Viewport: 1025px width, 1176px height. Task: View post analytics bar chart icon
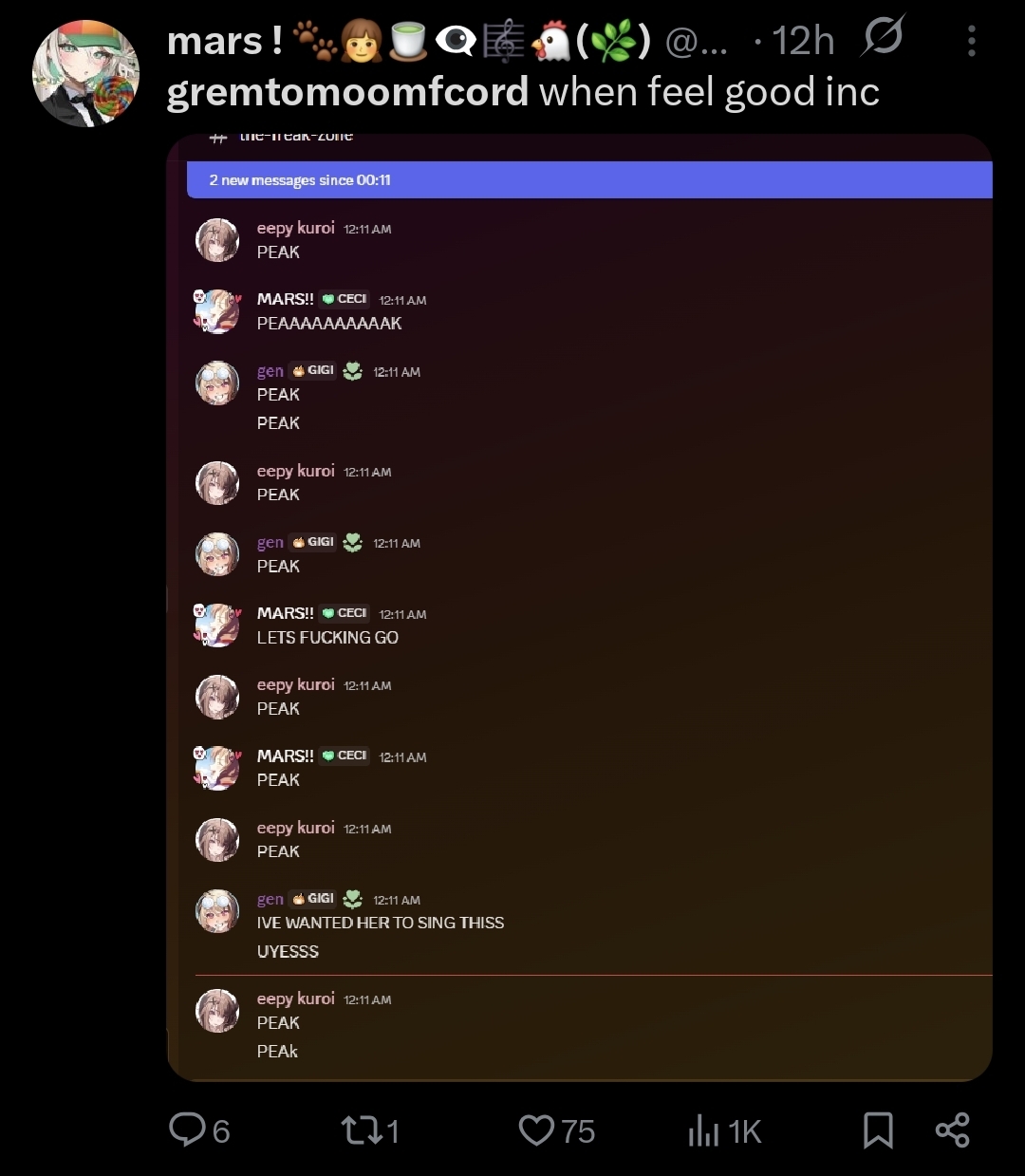pos(703,1129)
